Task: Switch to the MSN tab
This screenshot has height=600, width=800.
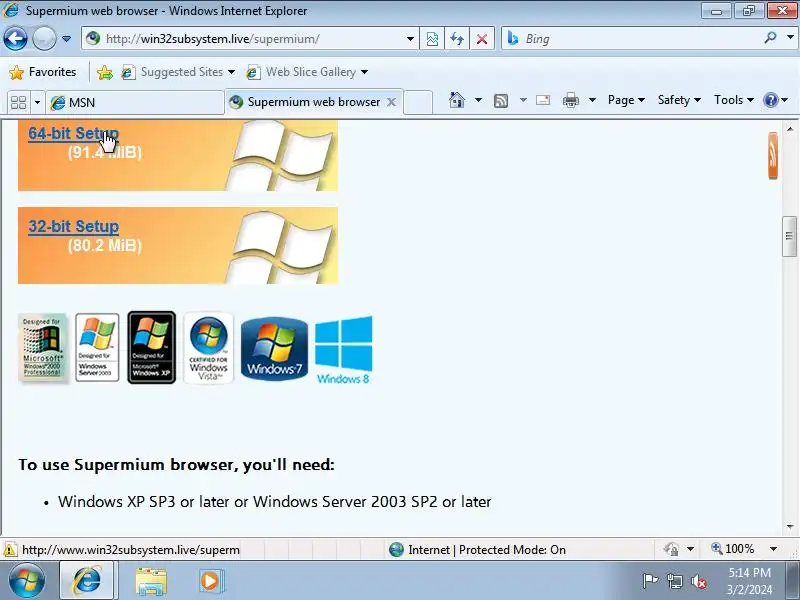Action: [x=135, y=103]
